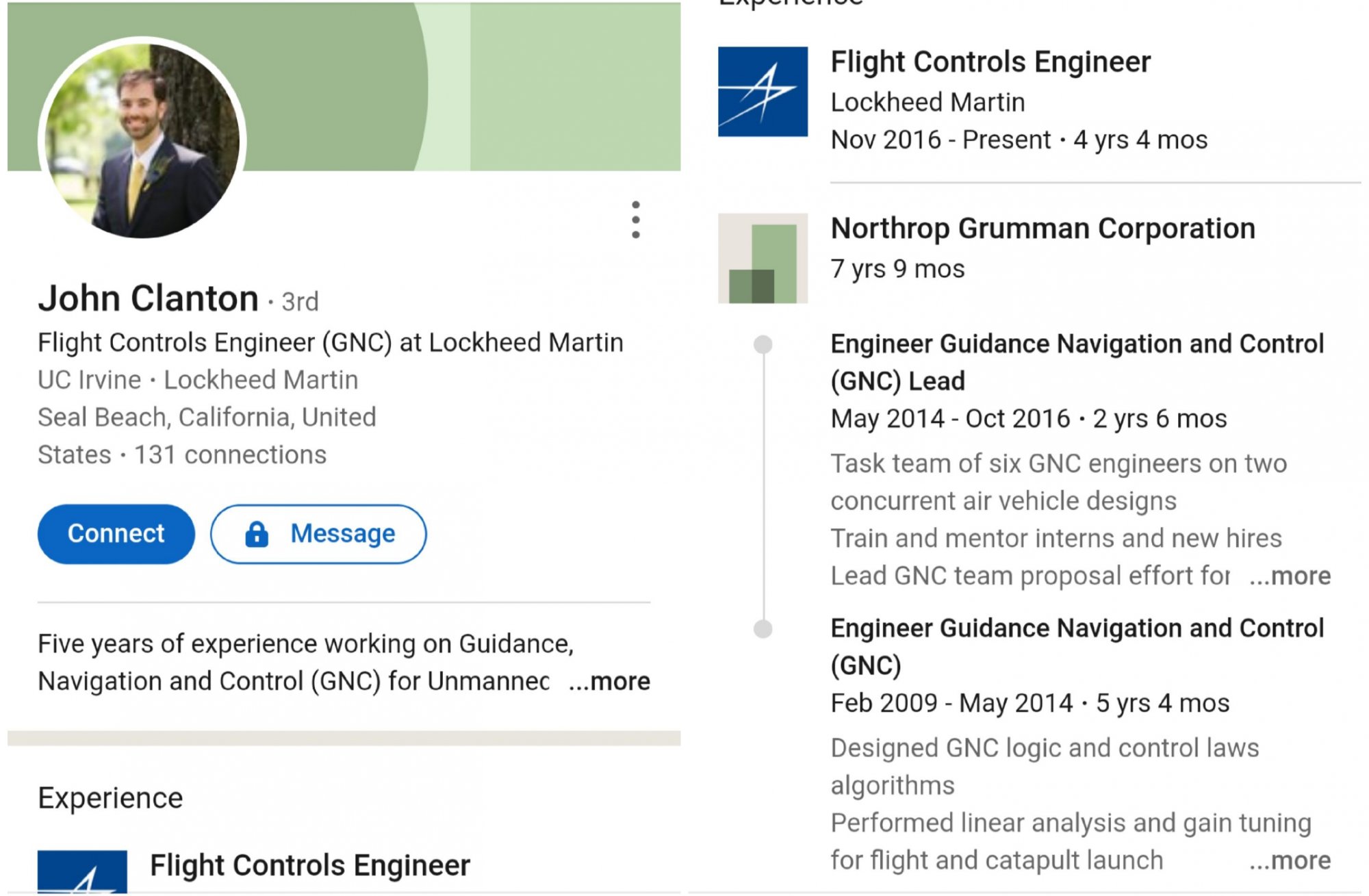Click 'Train and mentor interns and new hires'
The height and width of the screenshot is (896, 1369).
1056,538
